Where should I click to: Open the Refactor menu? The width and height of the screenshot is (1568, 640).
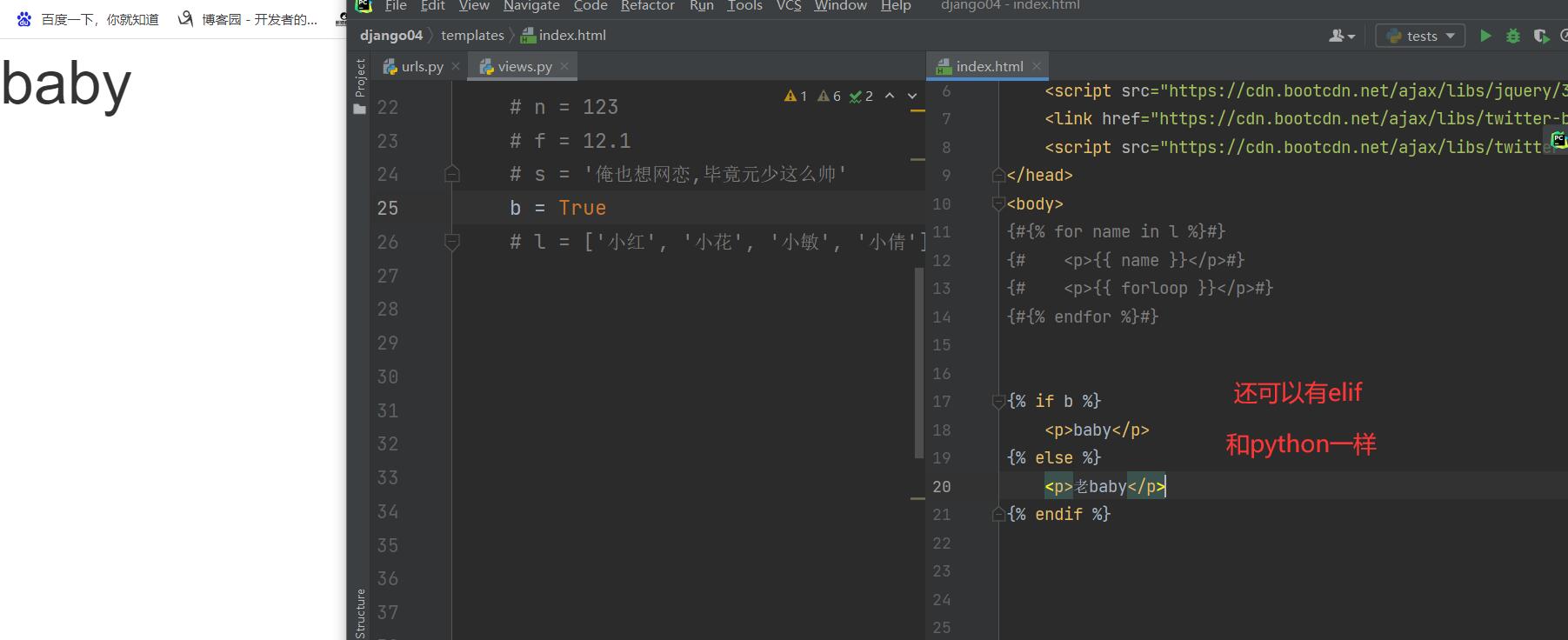(x=647, y=5)
